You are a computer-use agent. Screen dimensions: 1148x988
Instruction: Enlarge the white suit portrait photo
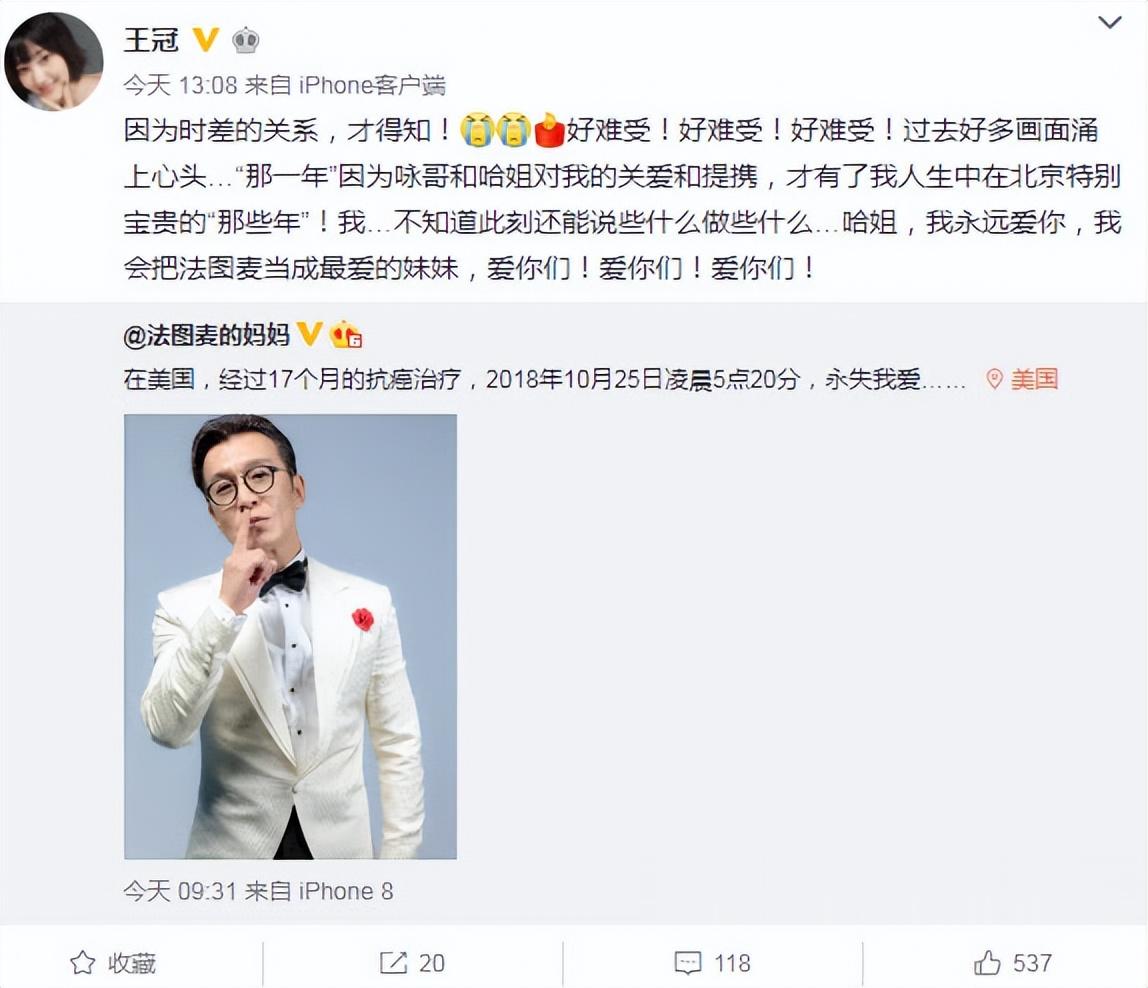coord(290,636)
